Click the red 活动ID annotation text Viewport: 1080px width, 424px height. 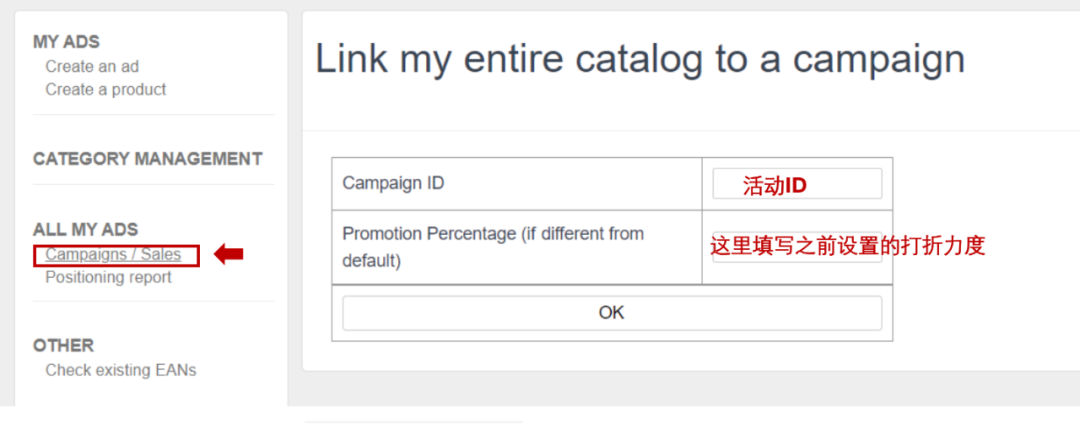pos(774,186)
